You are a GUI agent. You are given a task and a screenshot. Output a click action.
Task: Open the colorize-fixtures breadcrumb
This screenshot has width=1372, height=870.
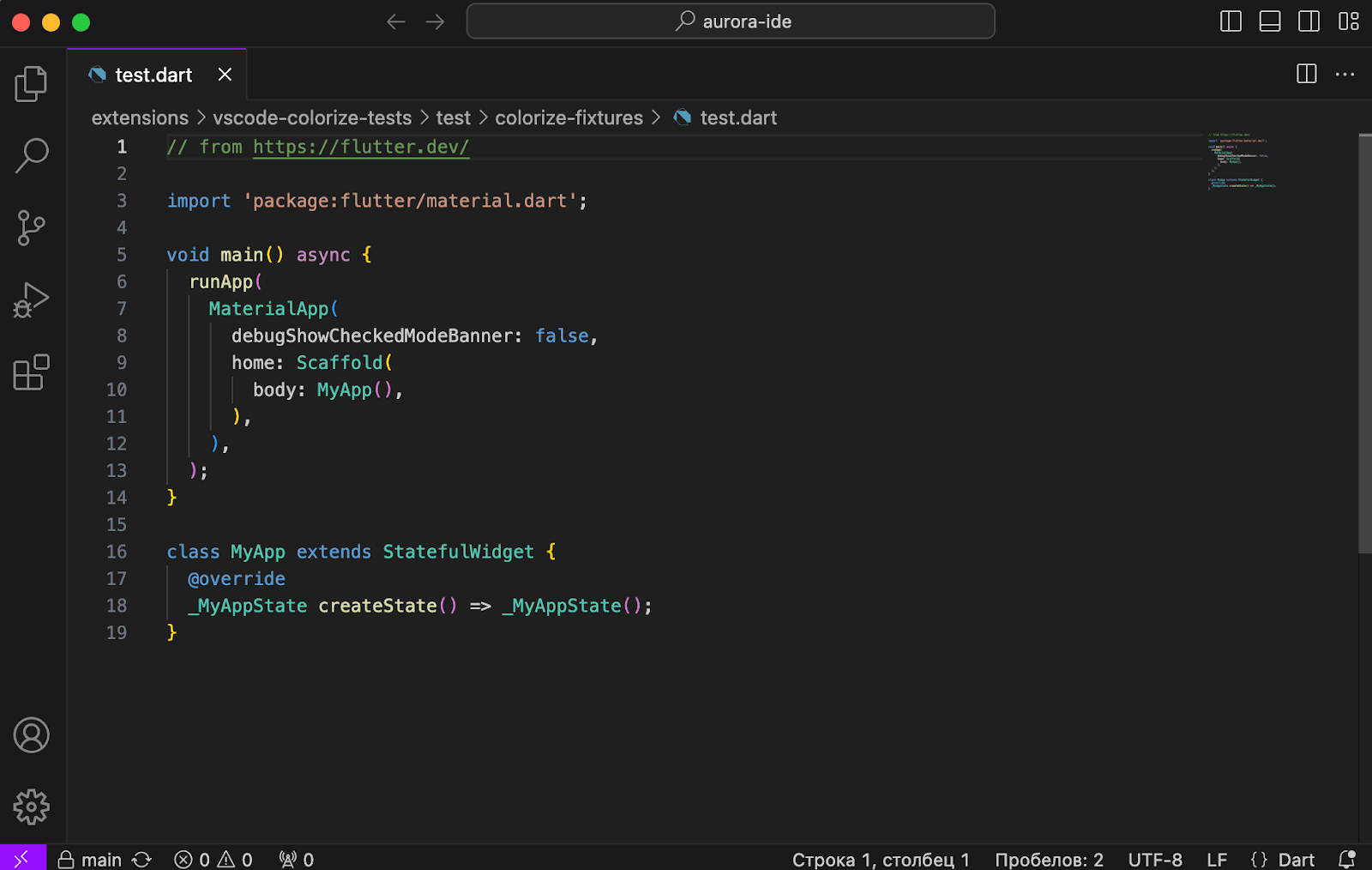(569, 118)
